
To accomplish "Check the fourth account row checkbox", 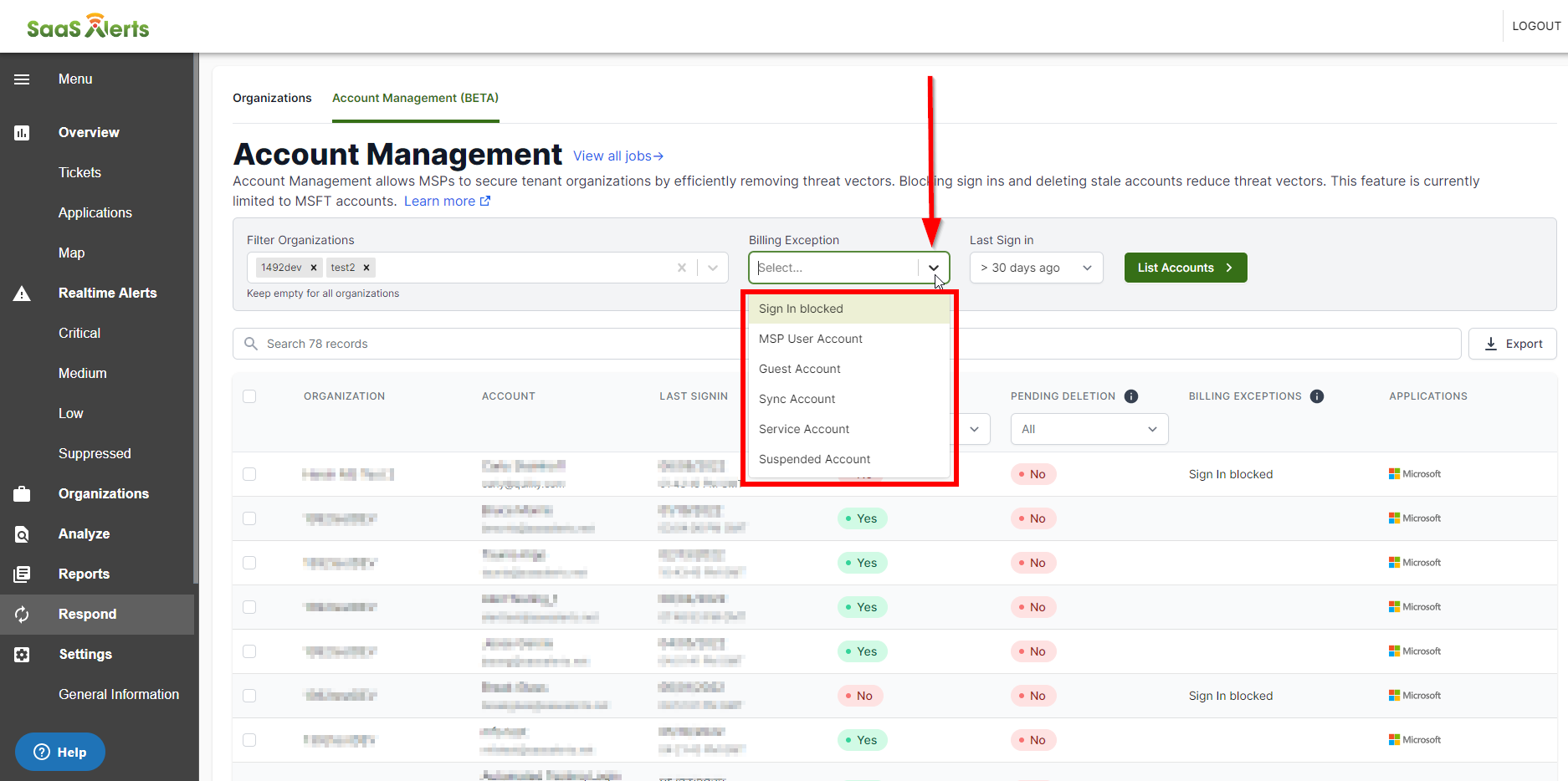I will point(249,607).
